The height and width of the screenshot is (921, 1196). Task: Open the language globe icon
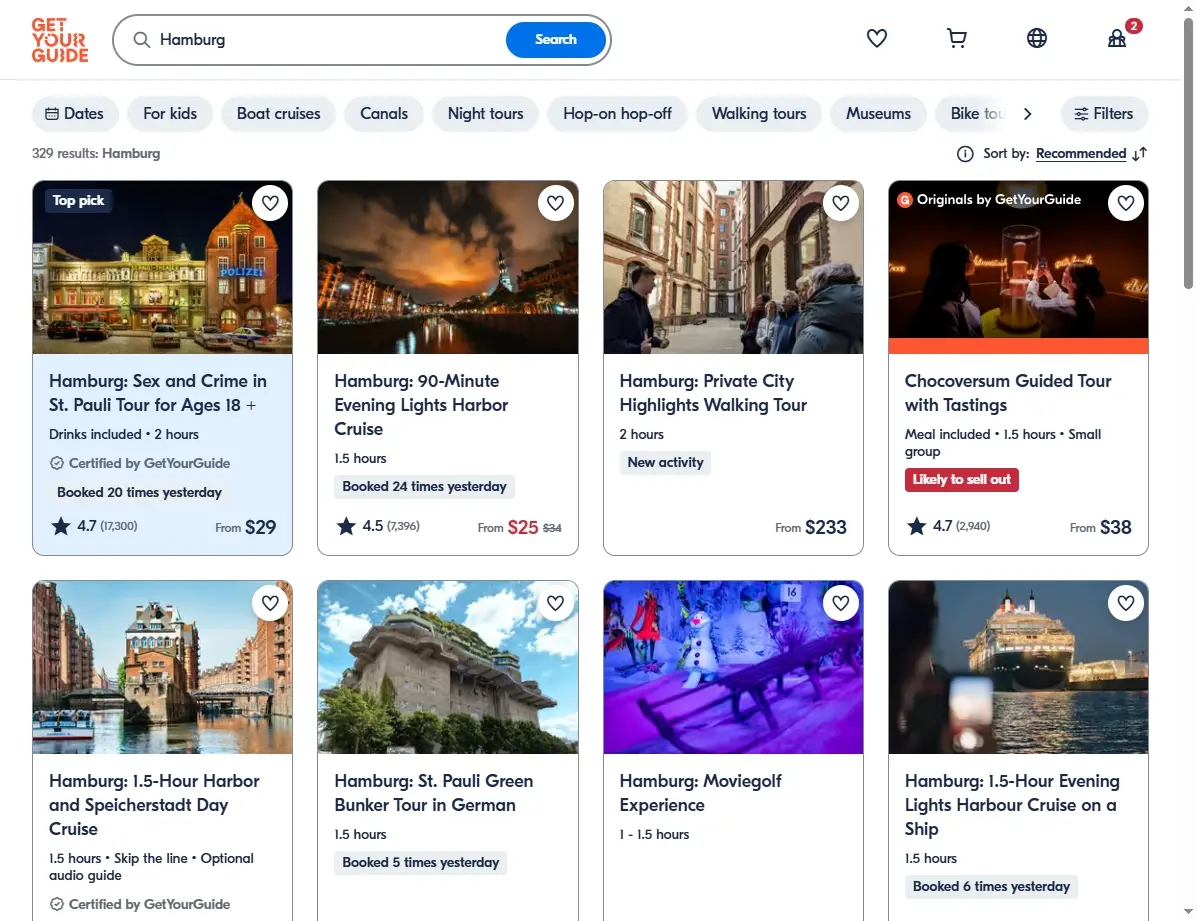pos(1037,38)
